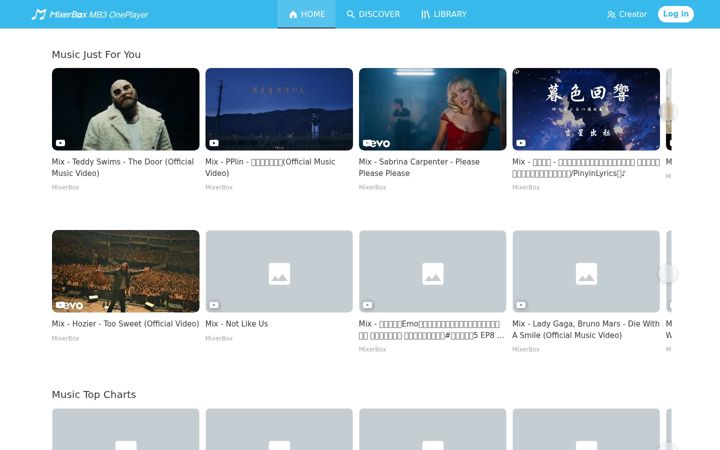
Task: Open the LIBRARY tab
Action: (x=444, y=14)
